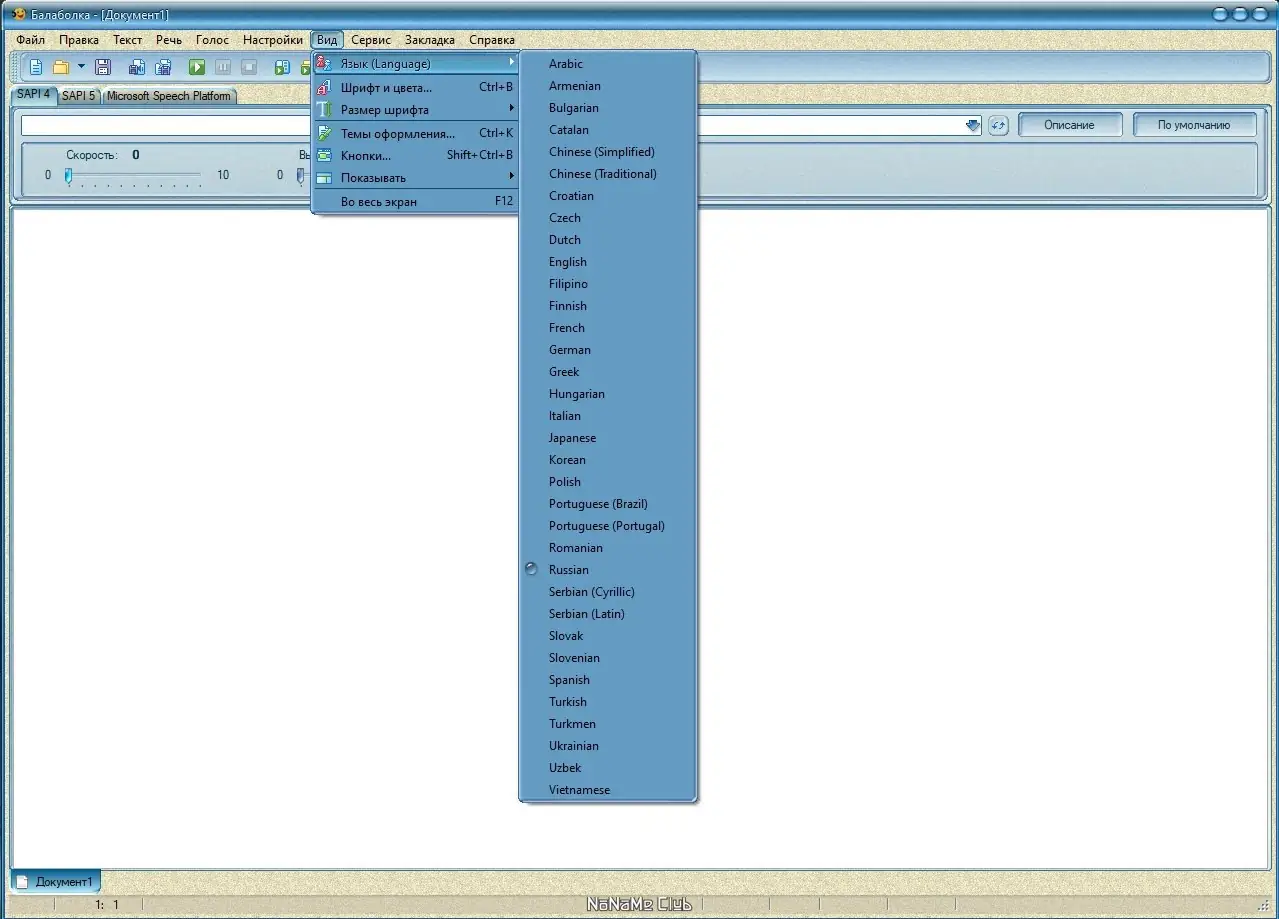The width and height of the screenshot is (1279, 919).
Task: Click the Balabolka app icon in title bar
Action: point(18,14)
